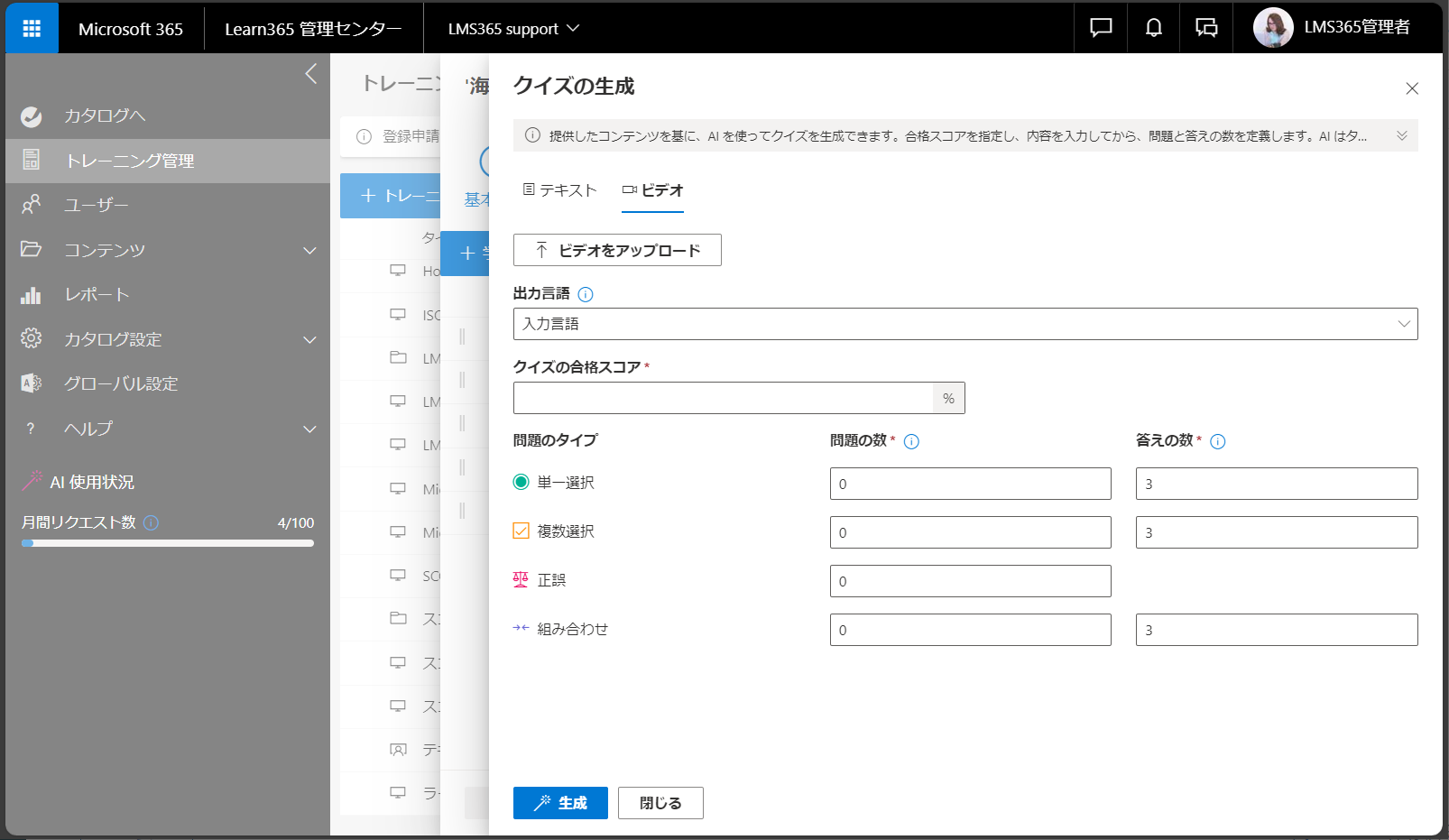Viewport: 1449px width, 840px height.
Task: Expand the ヘルプ menu chevron
Action: (309, 429)
